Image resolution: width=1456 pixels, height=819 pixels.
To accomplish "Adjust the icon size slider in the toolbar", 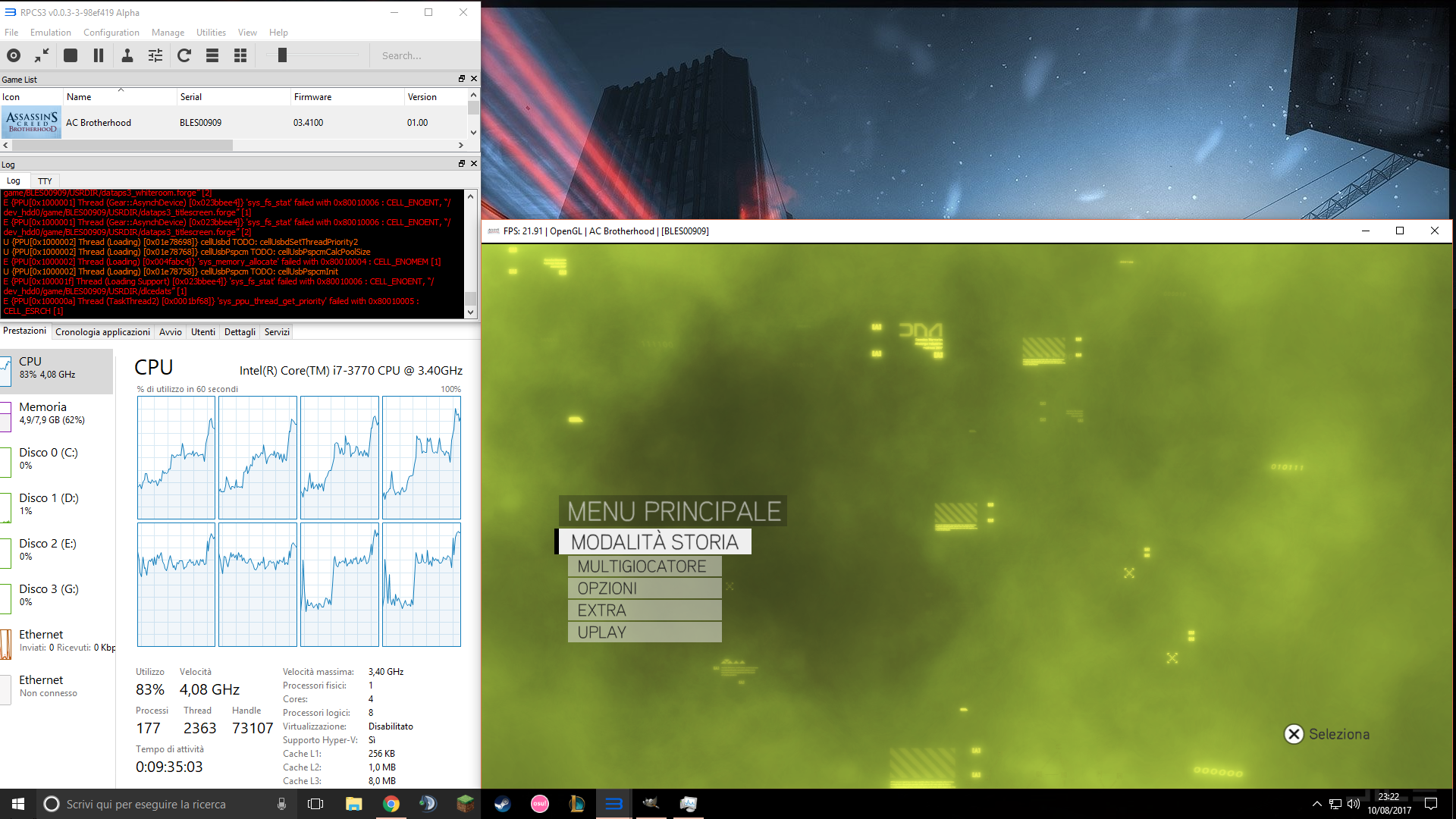I will pos(282,55).
